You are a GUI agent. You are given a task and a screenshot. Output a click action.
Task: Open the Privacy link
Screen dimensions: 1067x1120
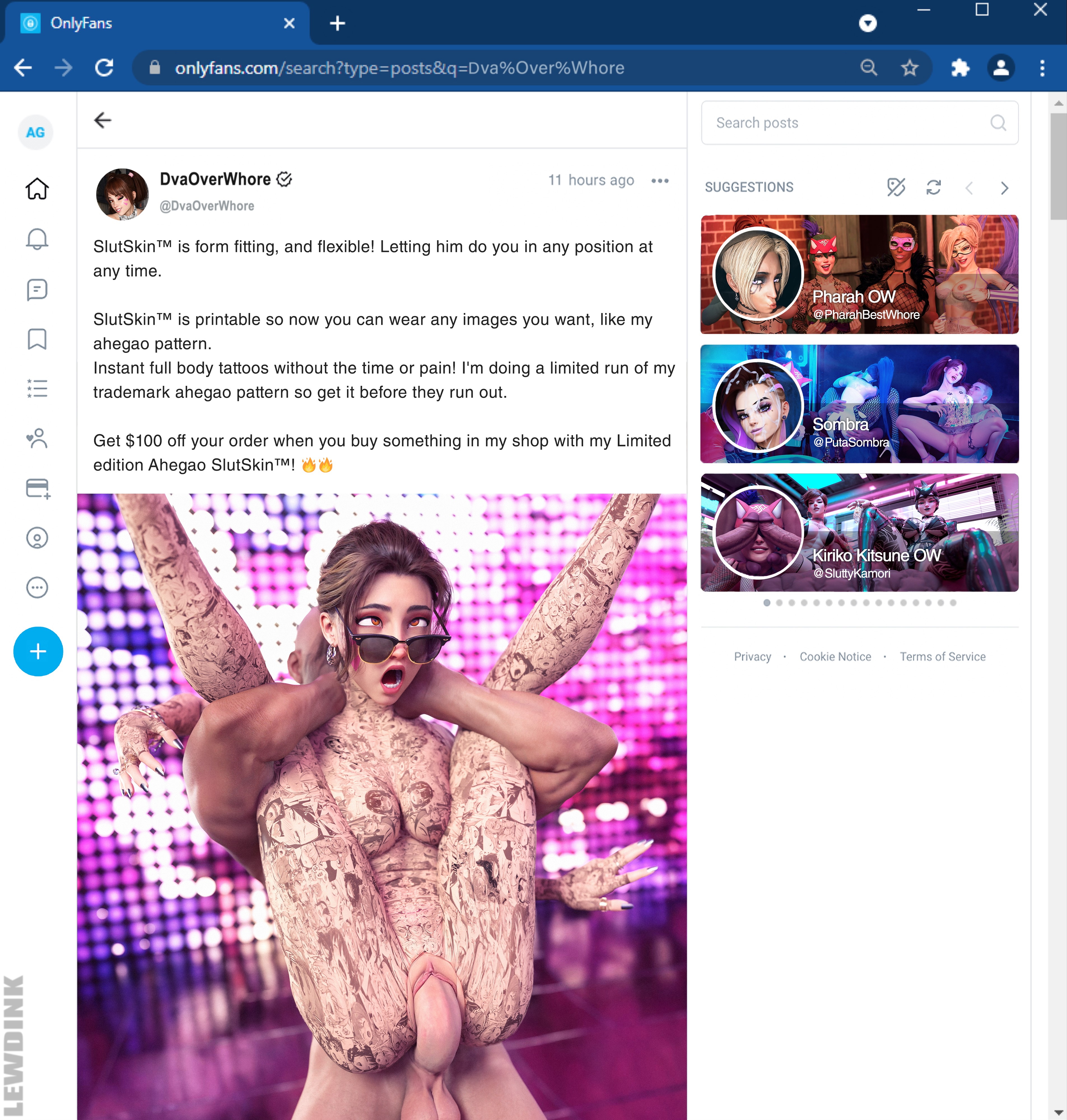click(x=753, y=657)
